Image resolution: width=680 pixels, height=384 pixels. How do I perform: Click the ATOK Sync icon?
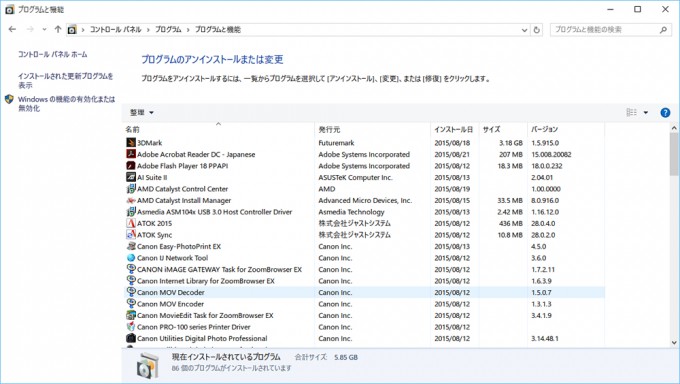131,234
